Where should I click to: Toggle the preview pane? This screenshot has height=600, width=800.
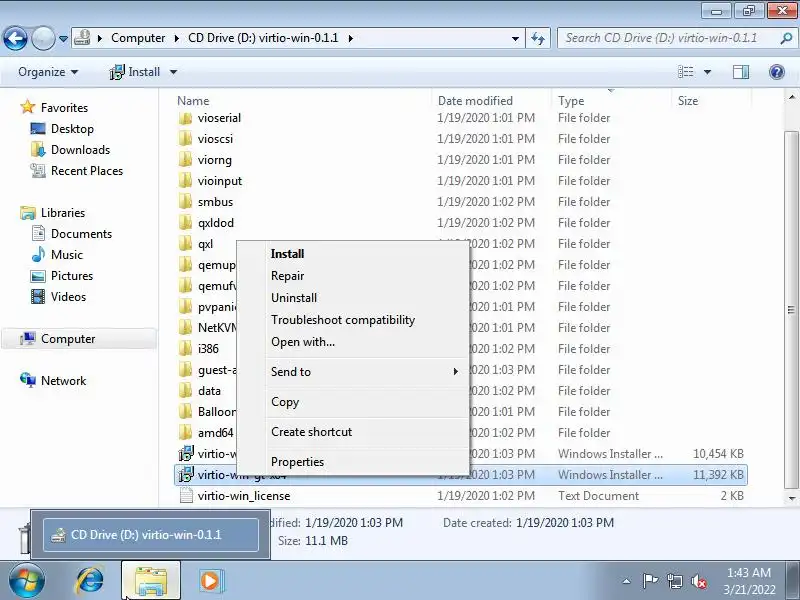[x=741, y=72]
